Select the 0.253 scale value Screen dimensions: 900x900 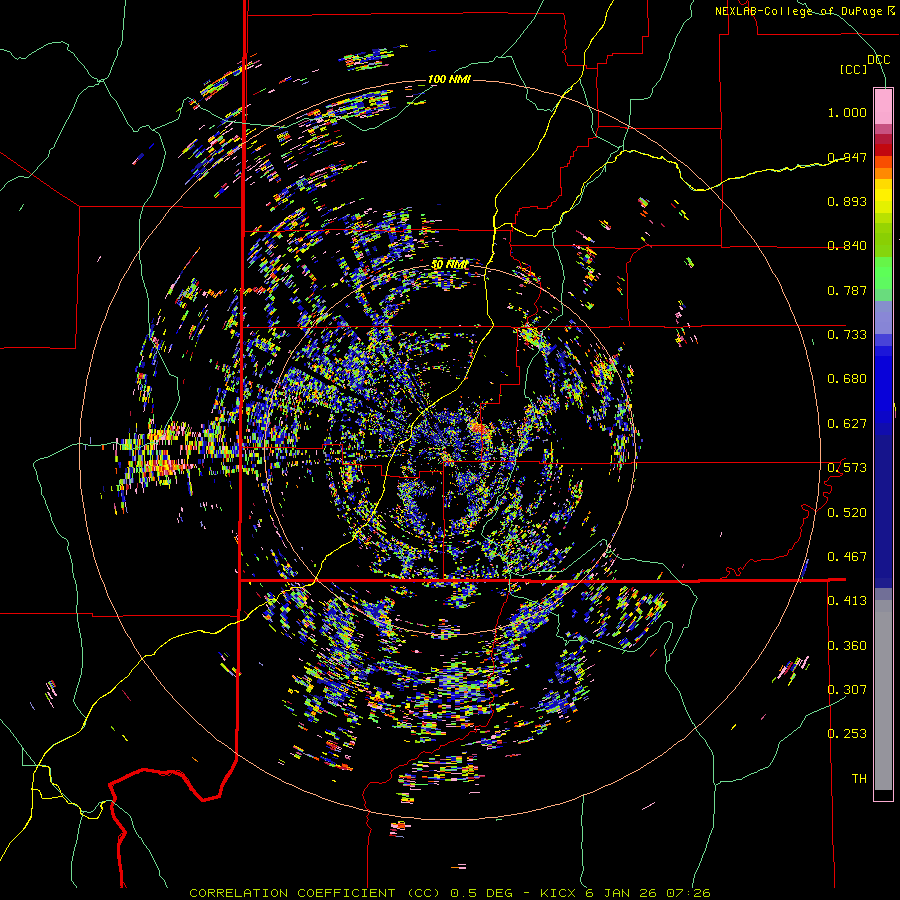point(847,734)
